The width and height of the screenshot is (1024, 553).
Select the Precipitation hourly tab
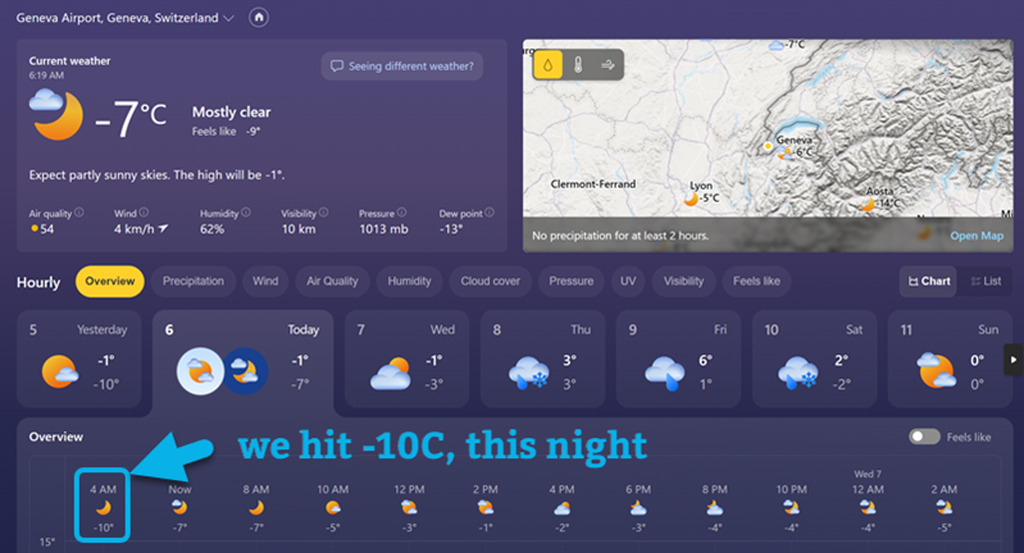click(x=194, y=281)
